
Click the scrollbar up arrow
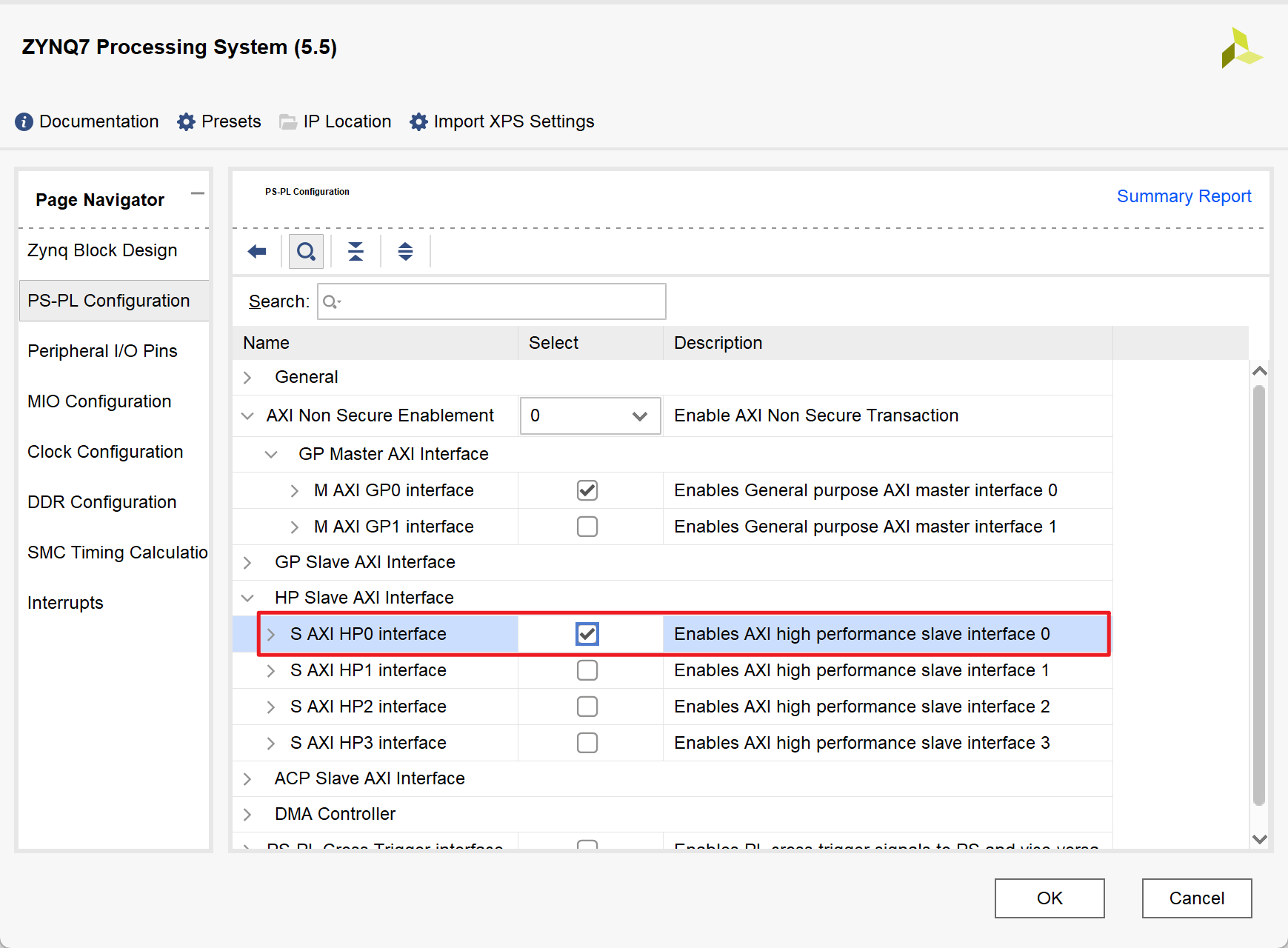[x=1259, y=370]
